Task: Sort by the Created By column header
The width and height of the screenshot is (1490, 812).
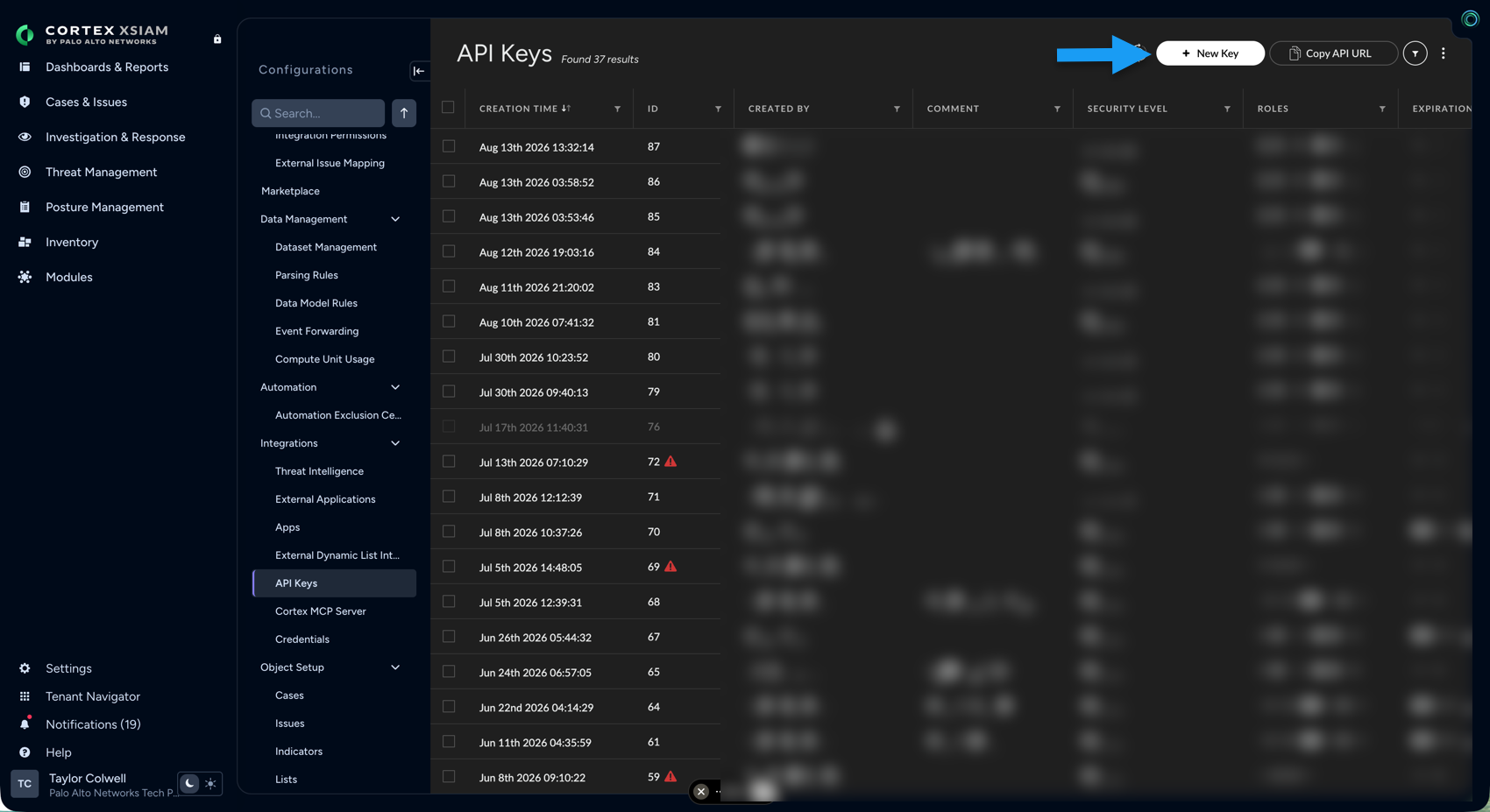Action: [779, 109]
